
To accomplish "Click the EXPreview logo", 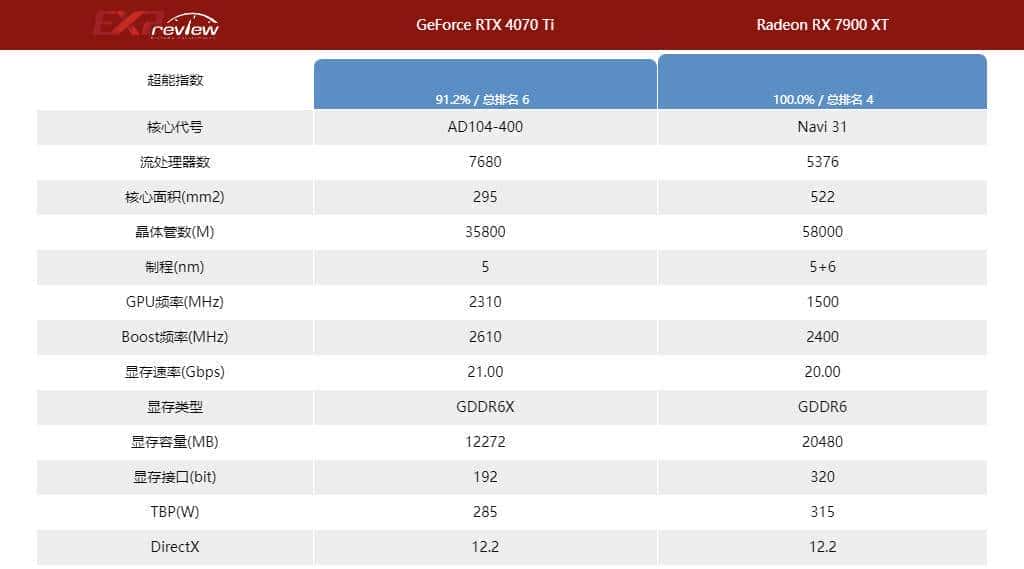I will [x=155, y=24].
